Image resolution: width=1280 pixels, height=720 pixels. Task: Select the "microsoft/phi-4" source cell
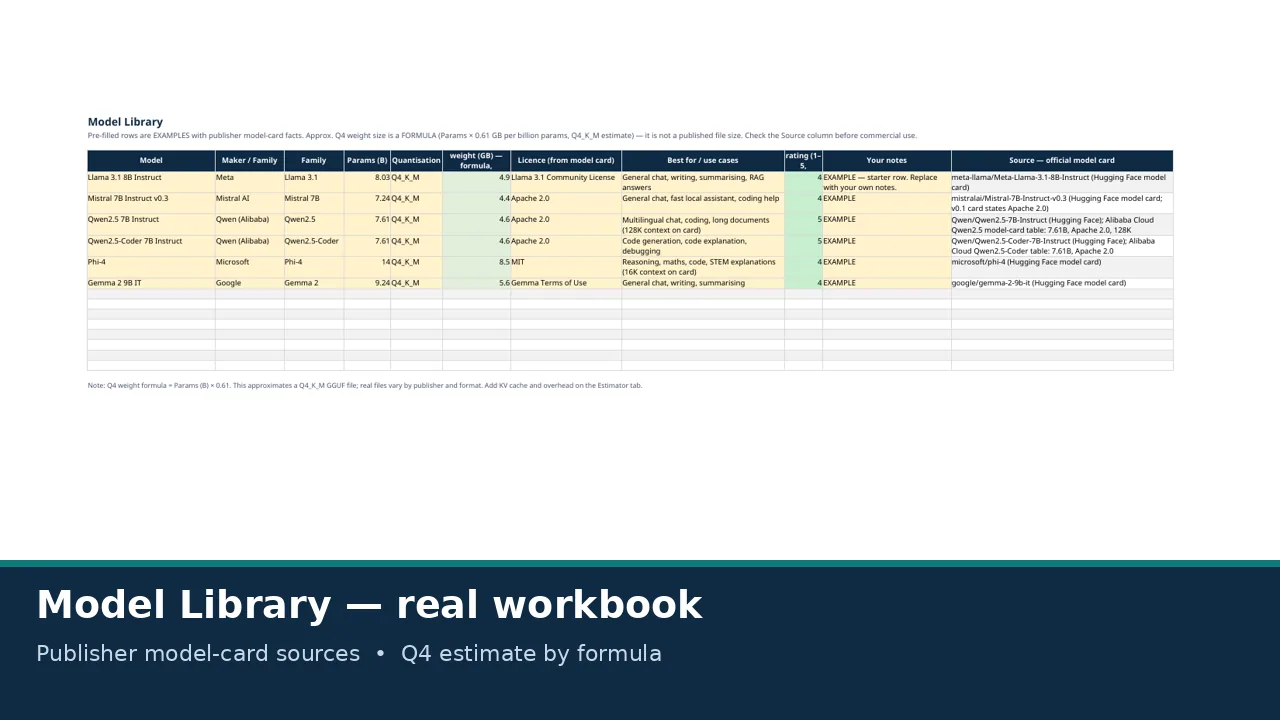1062,266
